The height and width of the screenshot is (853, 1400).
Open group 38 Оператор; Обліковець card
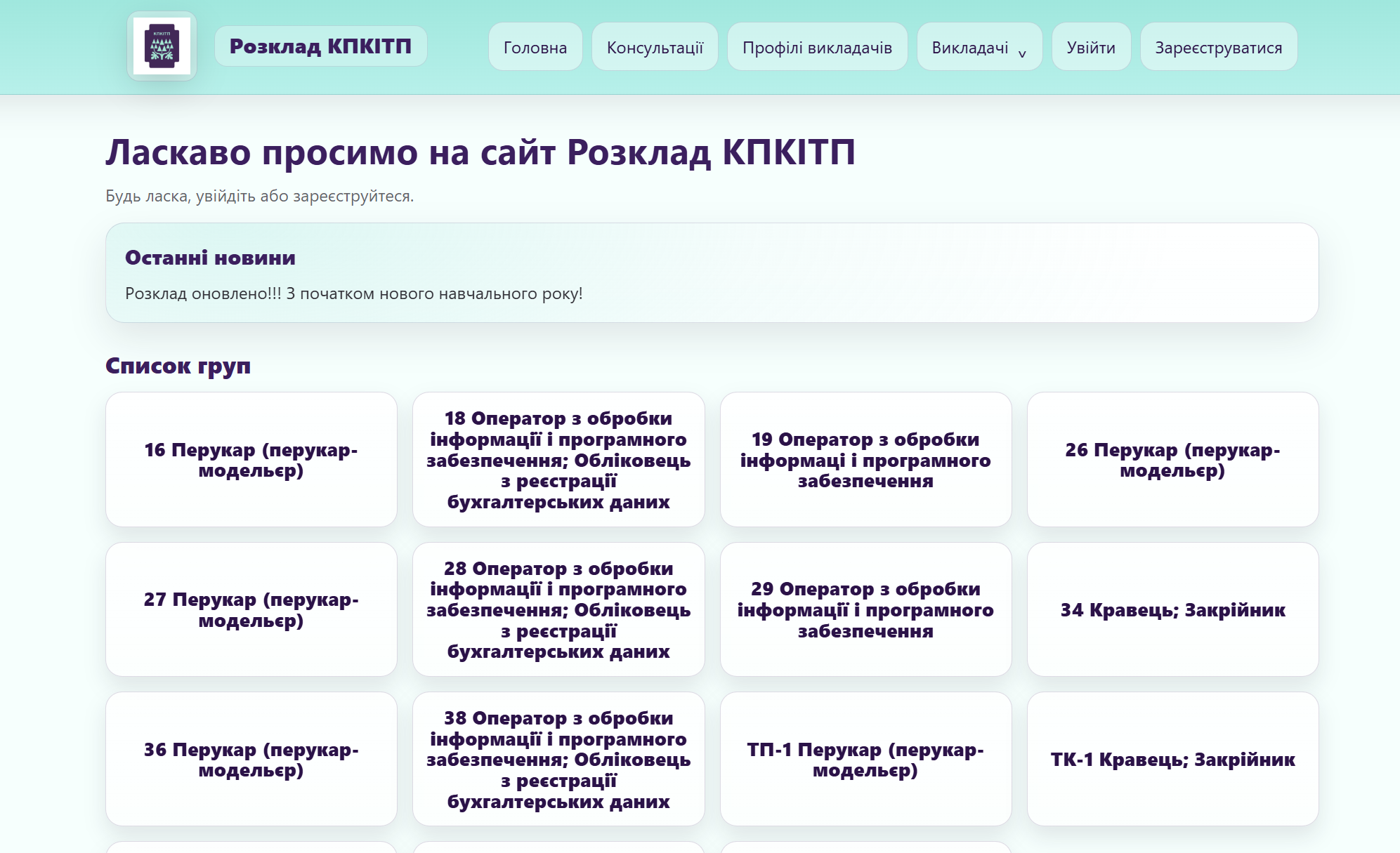558,759
